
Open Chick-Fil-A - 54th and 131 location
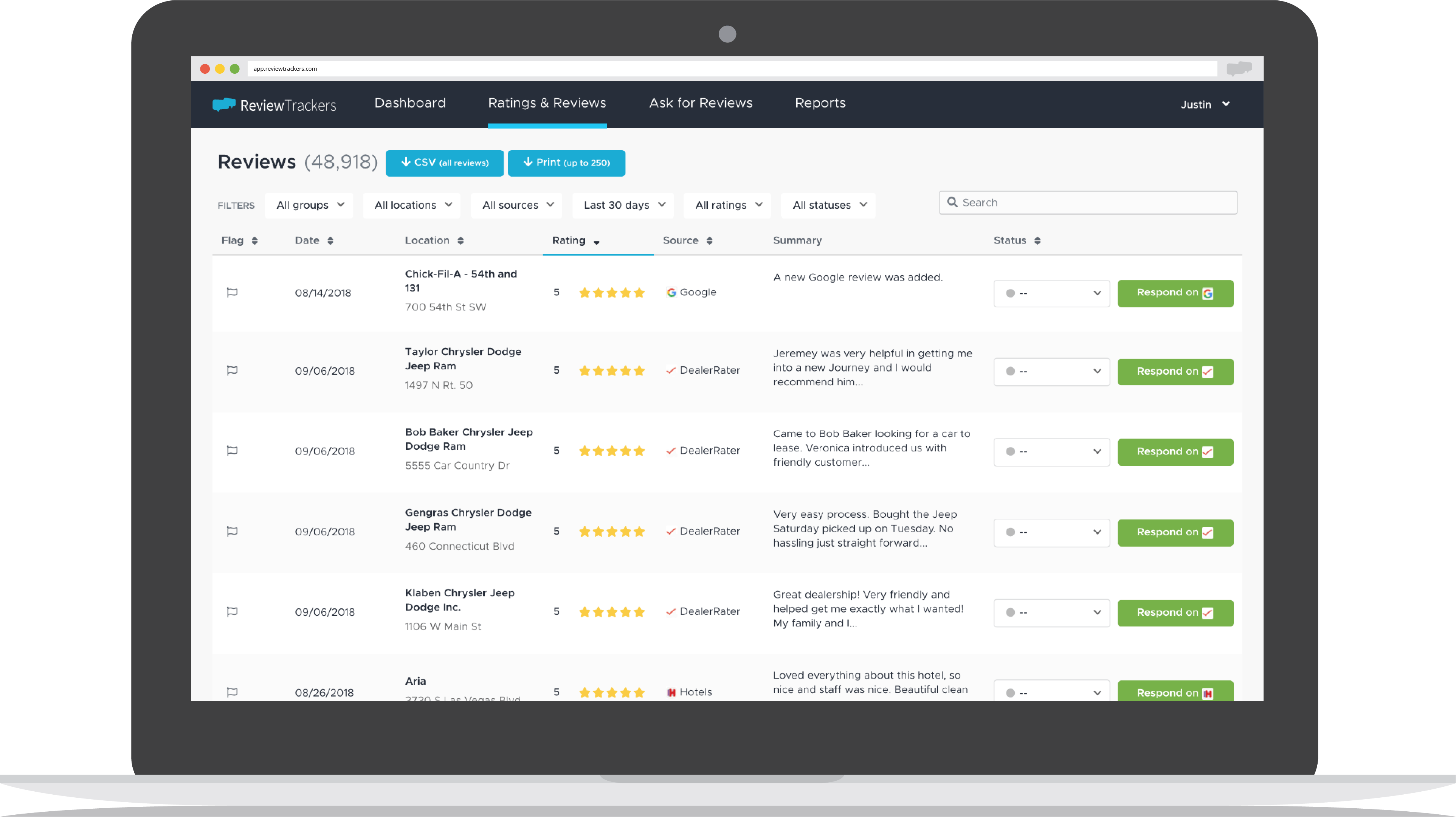pos(461,281)
